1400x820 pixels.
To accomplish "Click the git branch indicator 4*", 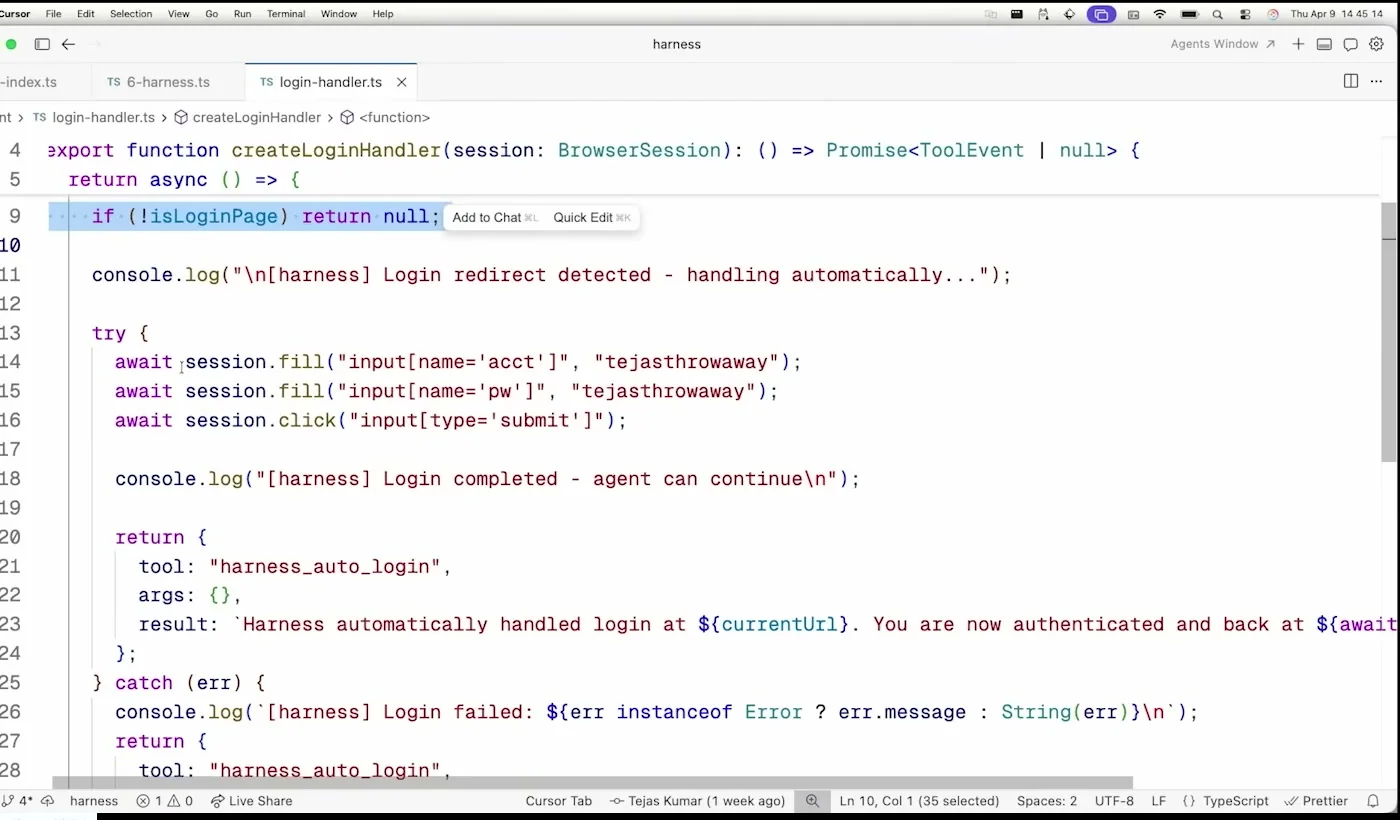I will (x=17, y=801).
